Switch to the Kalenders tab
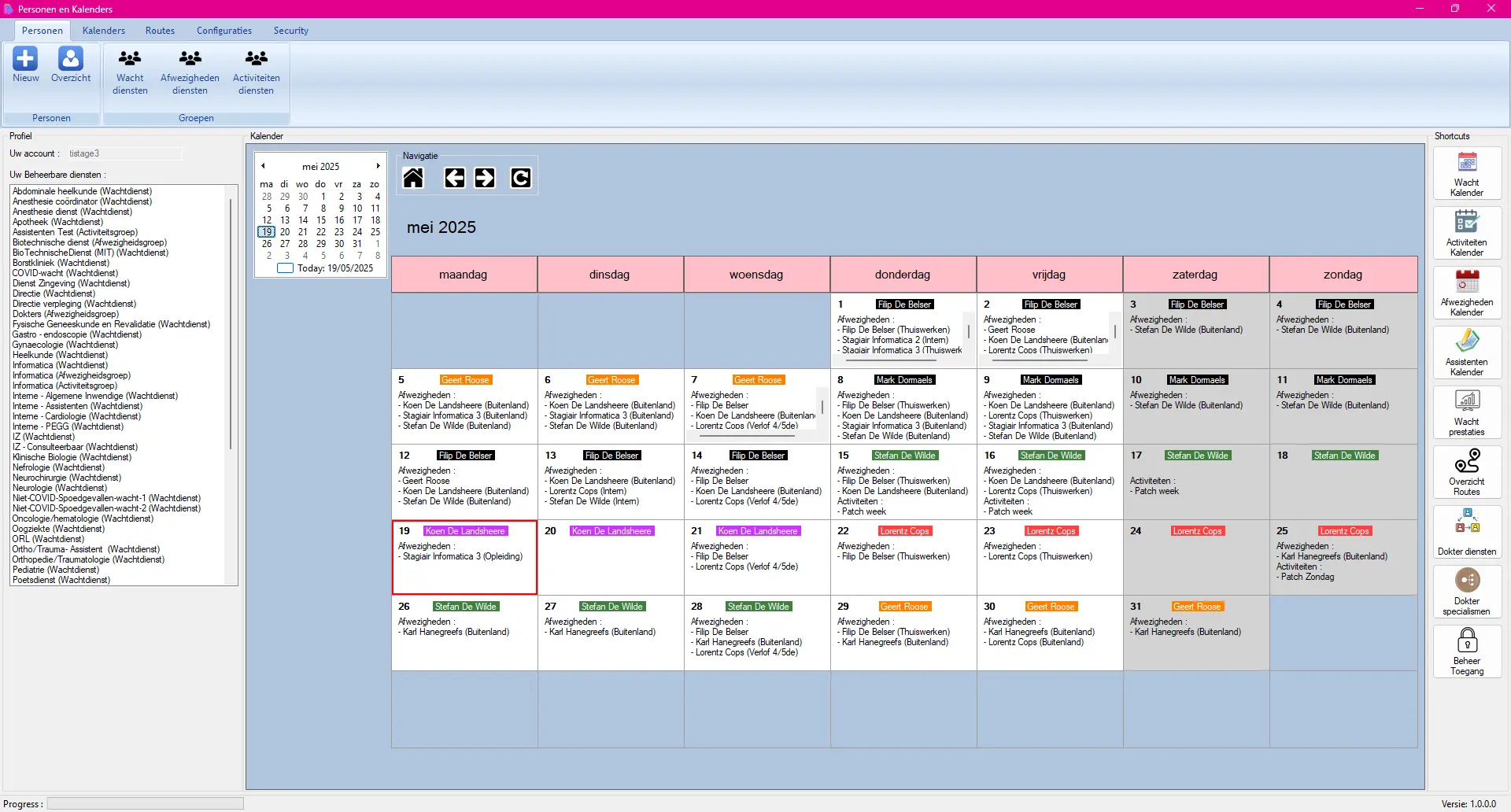The image size is (1511, 812). click(x=104, y=31)
